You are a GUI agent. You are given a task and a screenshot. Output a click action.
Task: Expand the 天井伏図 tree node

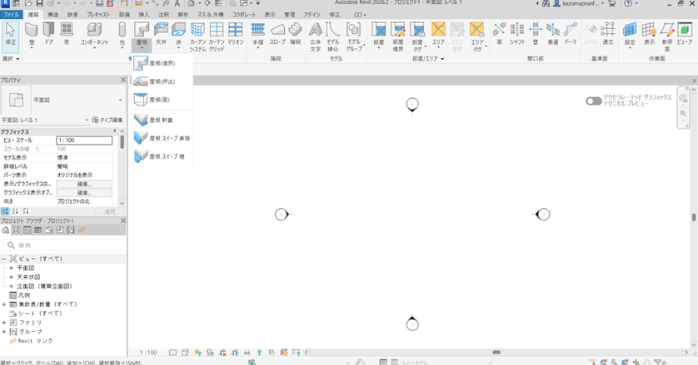pyautogui.click(x=11, y=277)
